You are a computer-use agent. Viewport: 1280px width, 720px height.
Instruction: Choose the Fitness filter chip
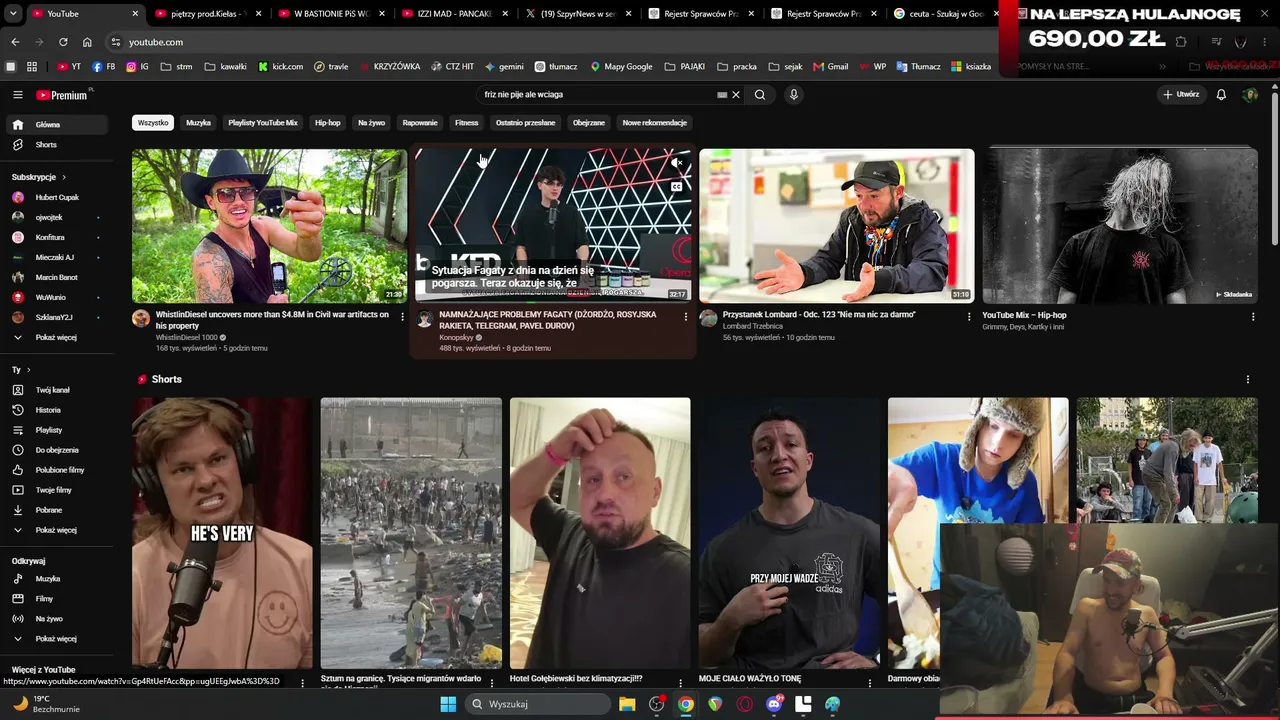467,123
